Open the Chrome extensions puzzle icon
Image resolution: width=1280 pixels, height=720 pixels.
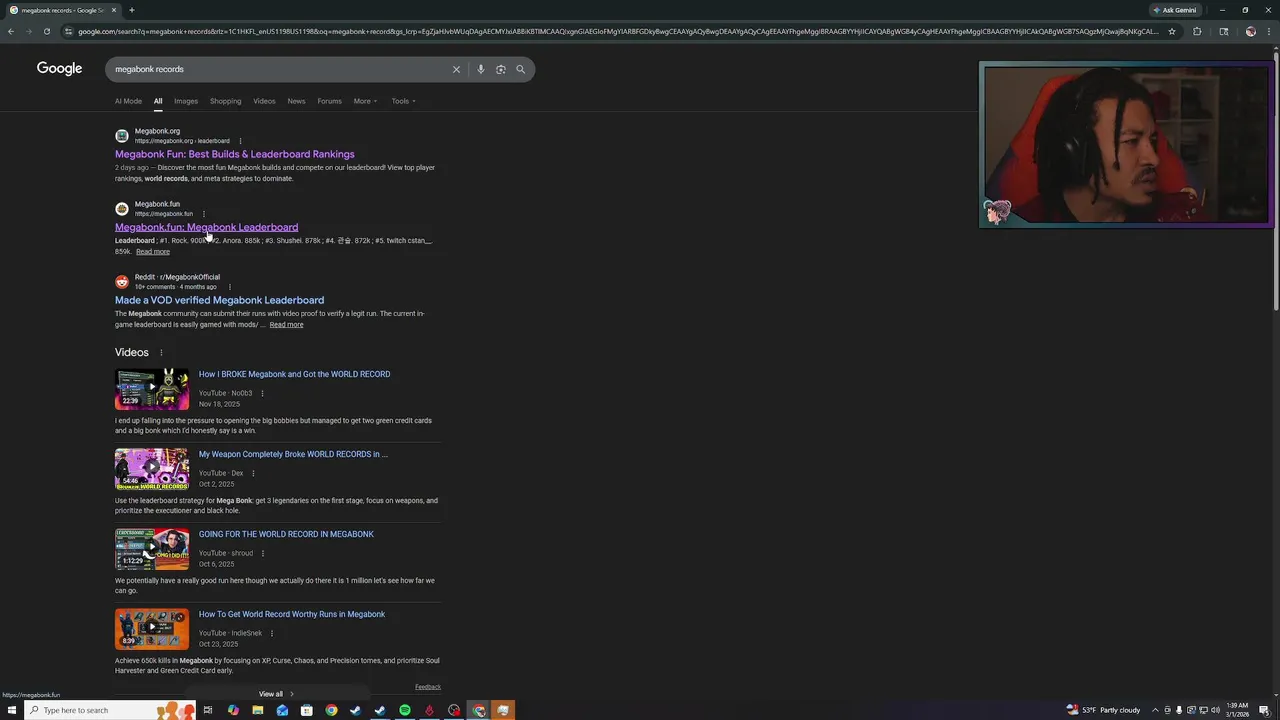tap(1197, 31)
